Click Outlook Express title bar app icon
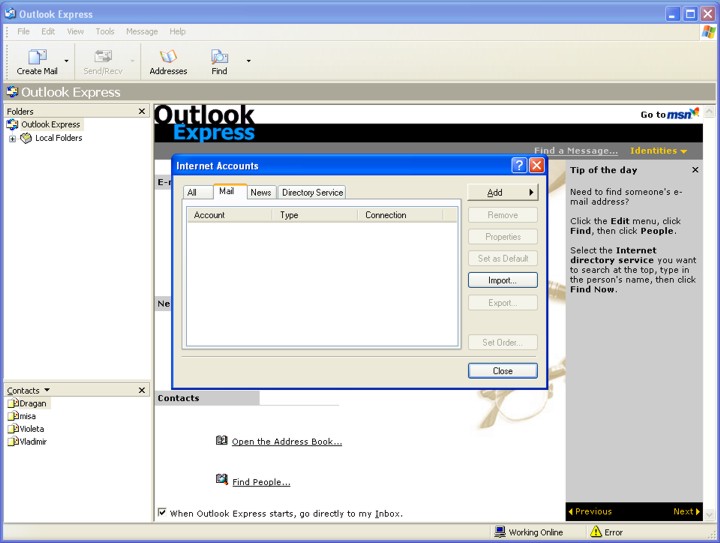Viewport: 720px width, 543px height. click(x=10, y=14)
